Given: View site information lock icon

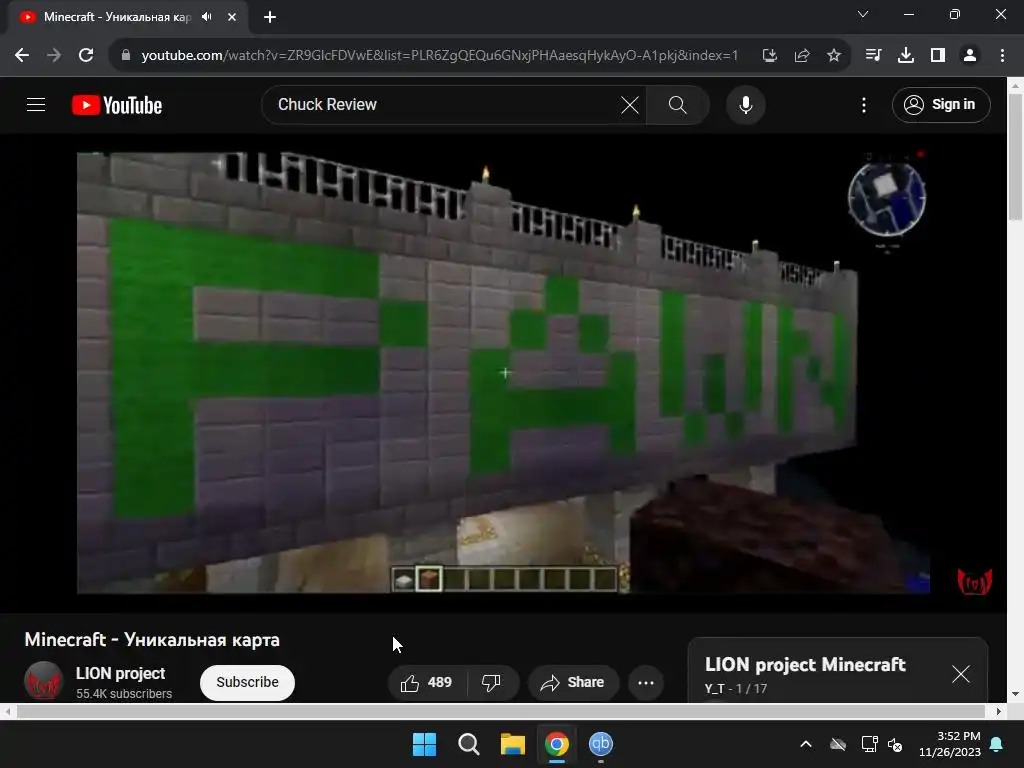Looking at the screenshot, I should tap(126, 55).
